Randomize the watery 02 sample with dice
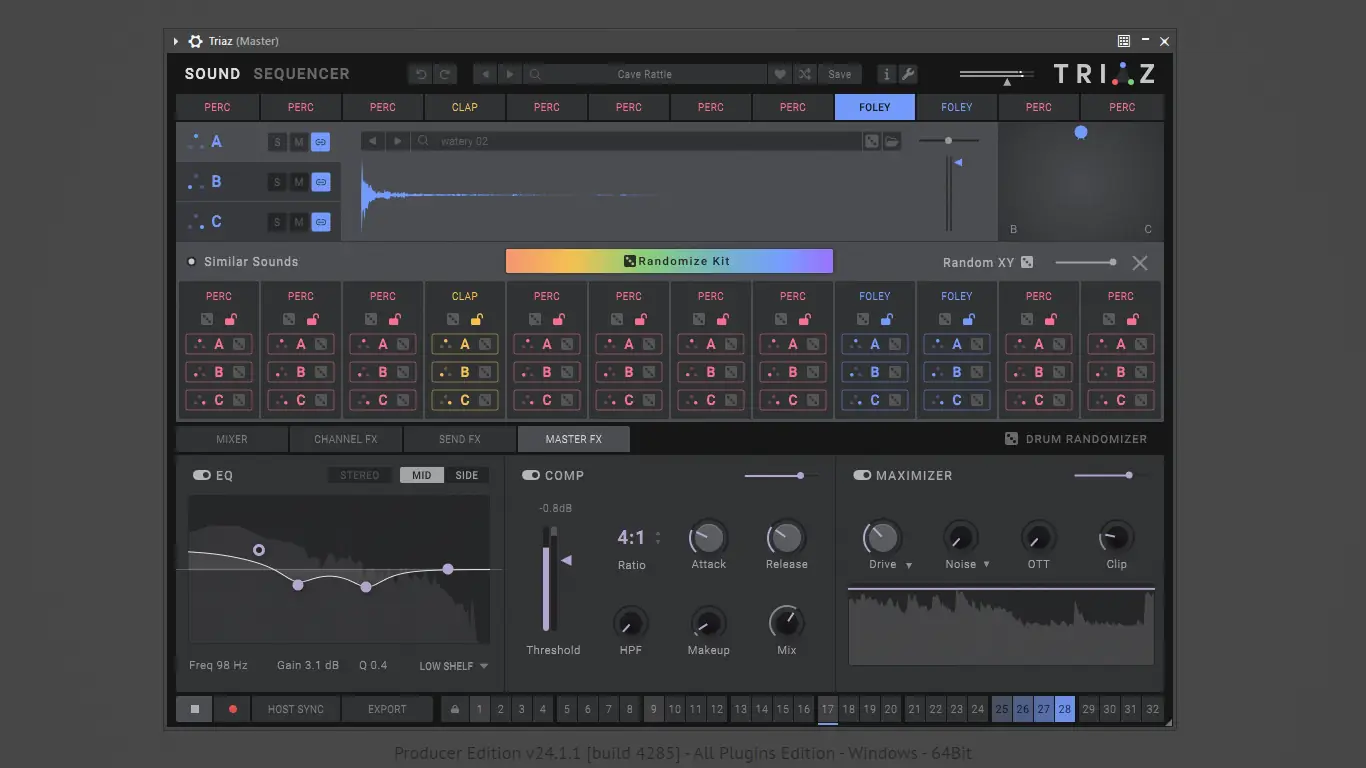Image resolution: width=1366 pixels, height=768 pixels. pyautogui.click(x=872, y=142)
